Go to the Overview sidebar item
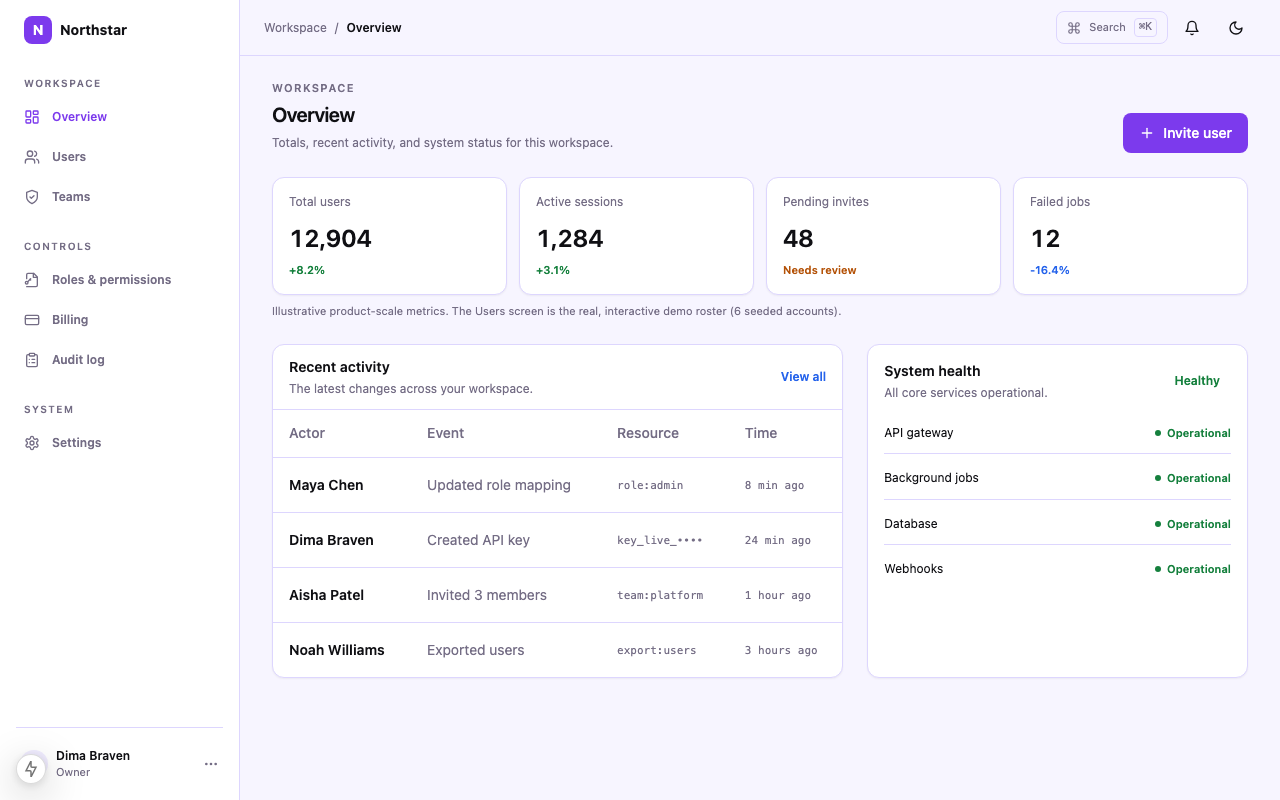 pyautogui.click(x=120, y=117)
